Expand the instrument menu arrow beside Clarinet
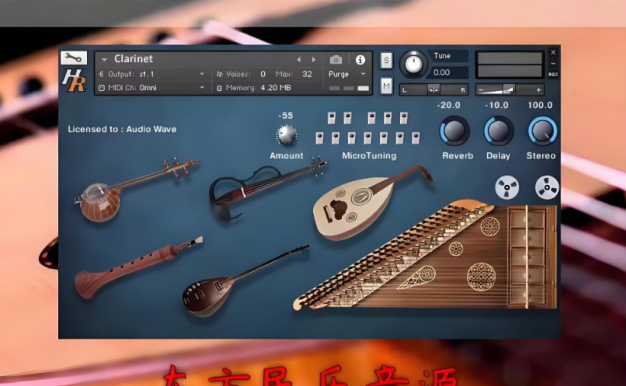The height and width of the screenshot is (386, 626). 104,59
